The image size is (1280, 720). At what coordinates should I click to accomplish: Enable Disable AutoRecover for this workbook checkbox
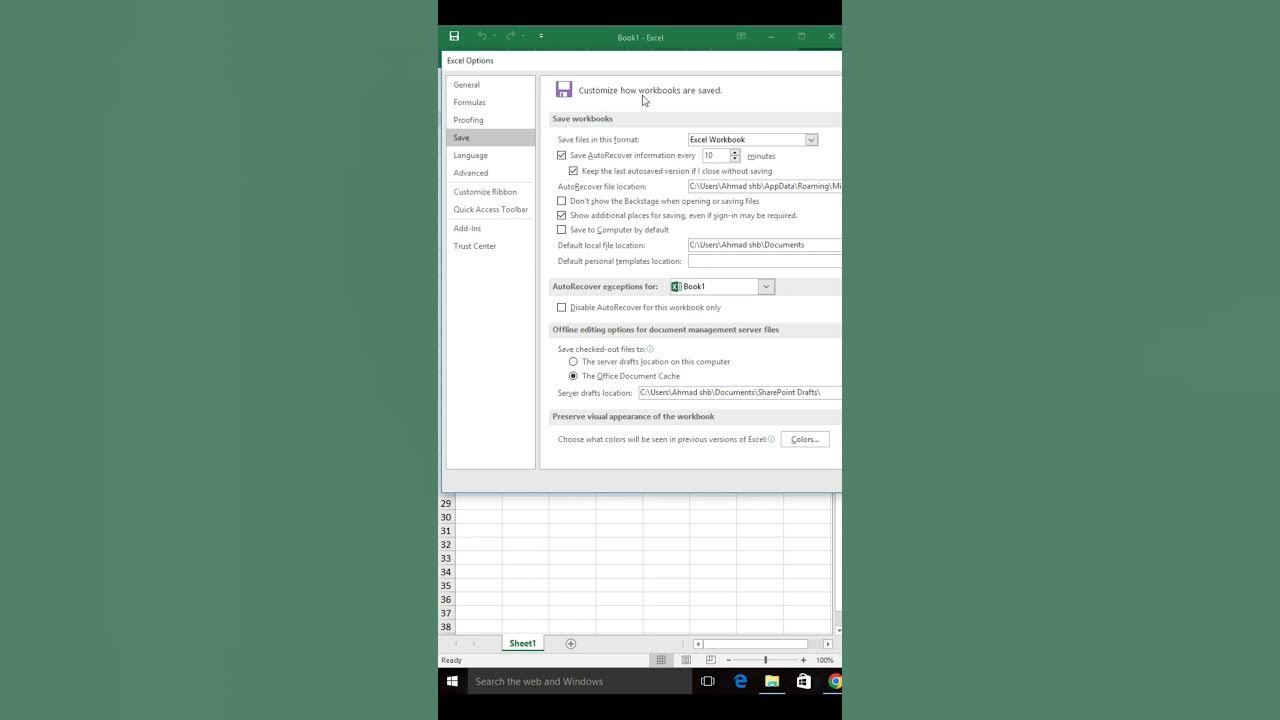pyautogui.click(x=562, y=308)
